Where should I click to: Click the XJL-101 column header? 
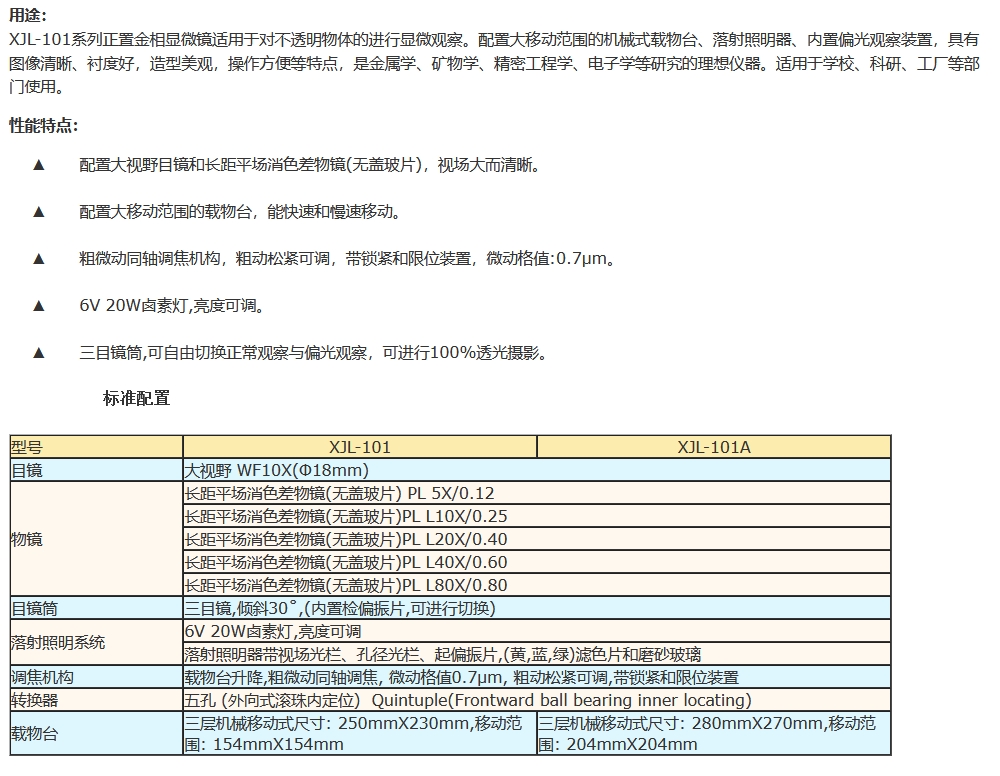click(x=360, y=447)
